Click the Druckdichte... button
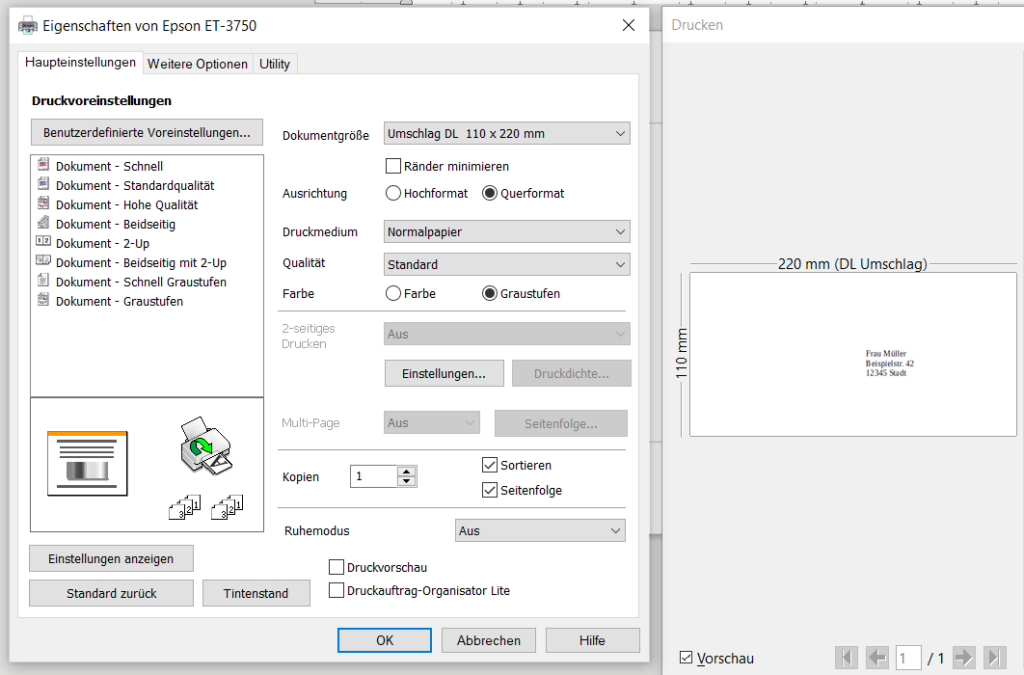 pos(571,373)
